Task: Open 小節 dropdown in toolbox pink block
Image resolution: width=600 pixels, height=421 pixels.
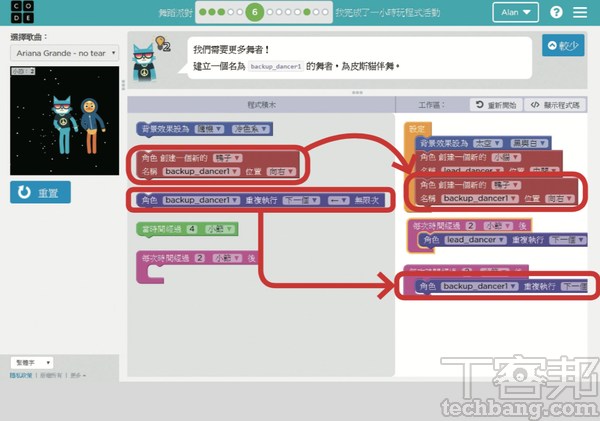Action: click(227, 258)
